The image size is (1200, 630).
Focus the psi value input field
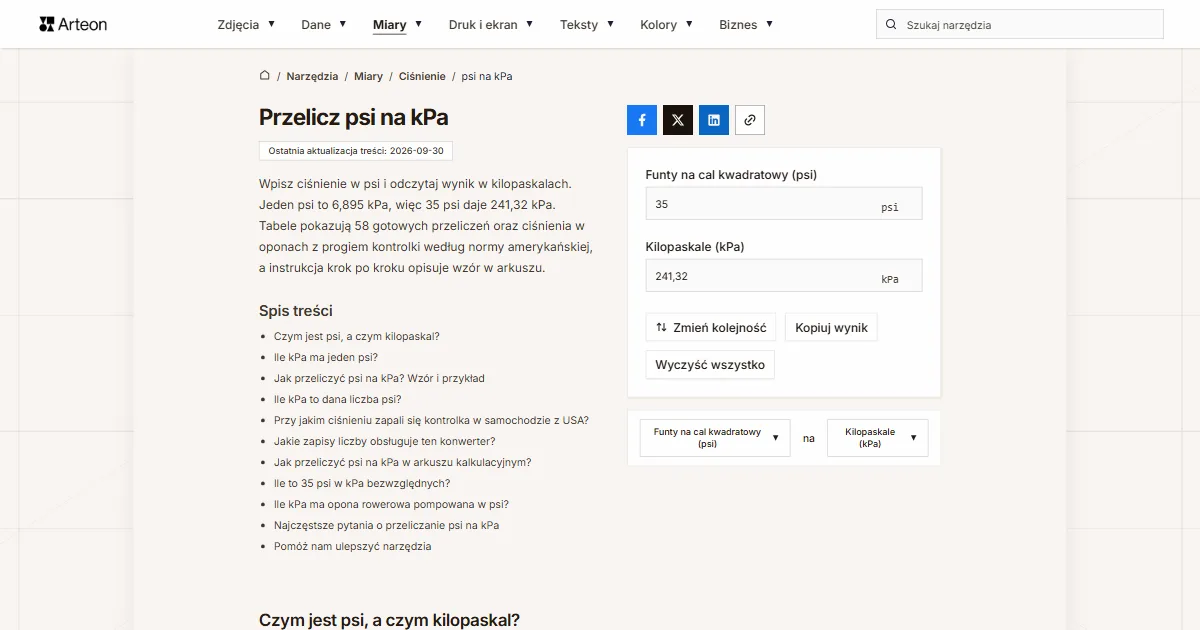[784, 204]
